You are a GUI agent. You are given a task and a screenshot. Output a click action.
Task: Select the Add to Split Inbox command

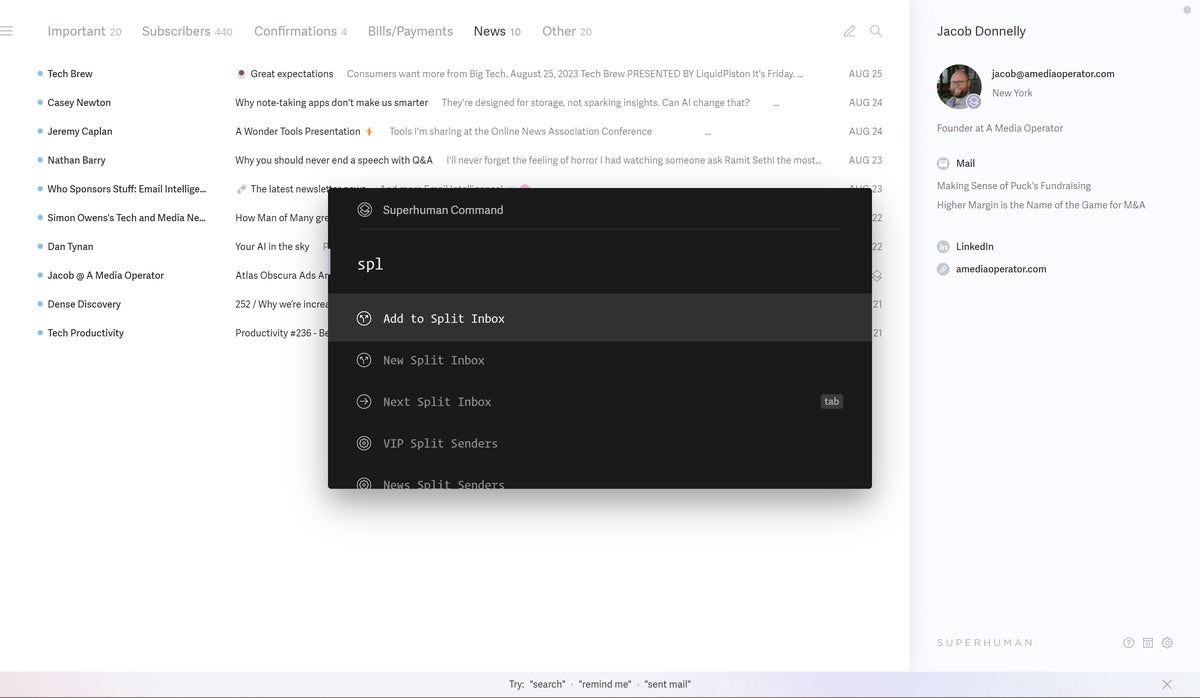(600, 318)
